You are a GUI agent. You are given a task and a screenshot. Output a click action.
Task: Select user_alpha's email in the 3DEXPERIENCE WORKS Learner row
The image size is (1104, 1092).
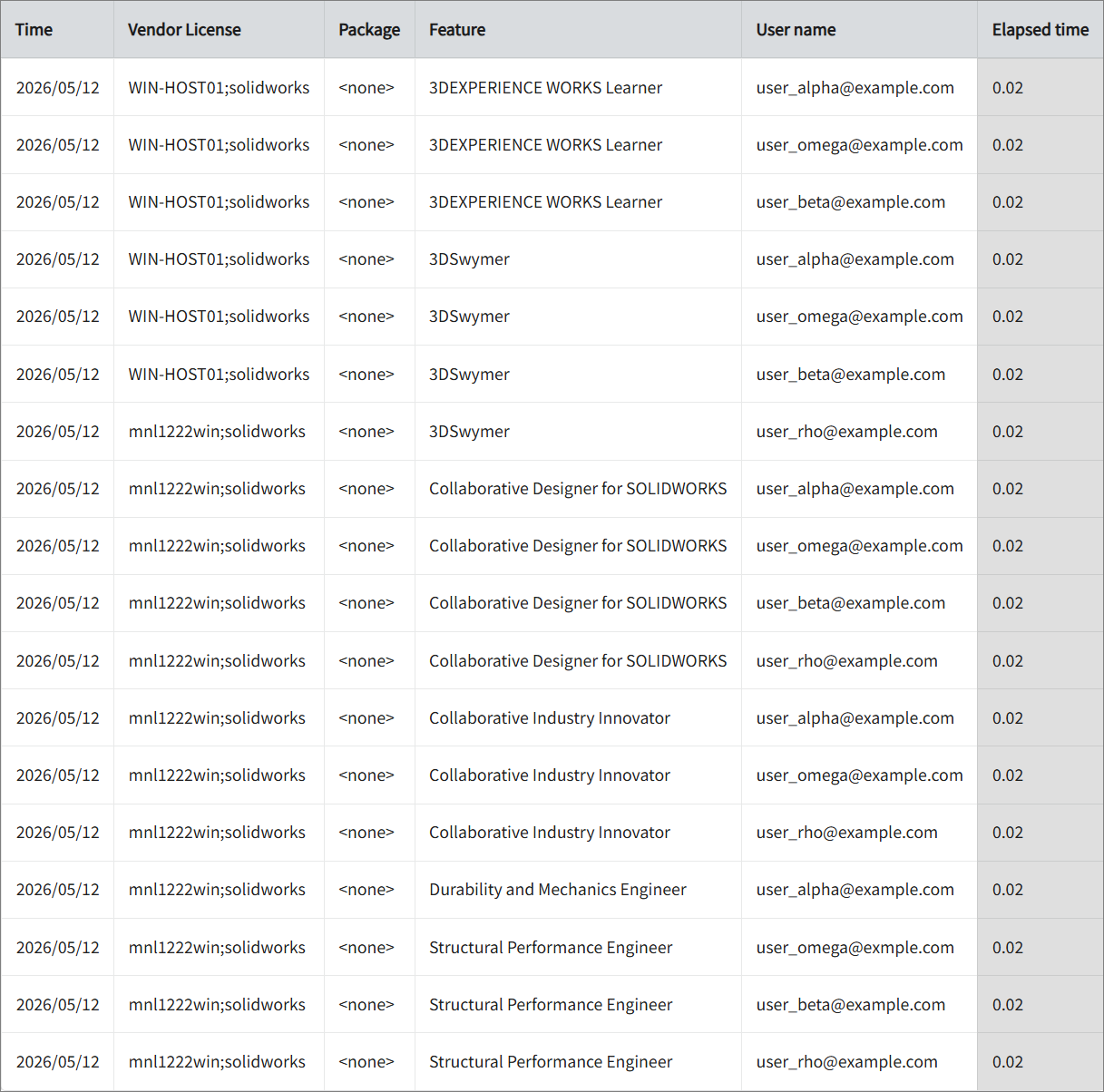(855, 88)
